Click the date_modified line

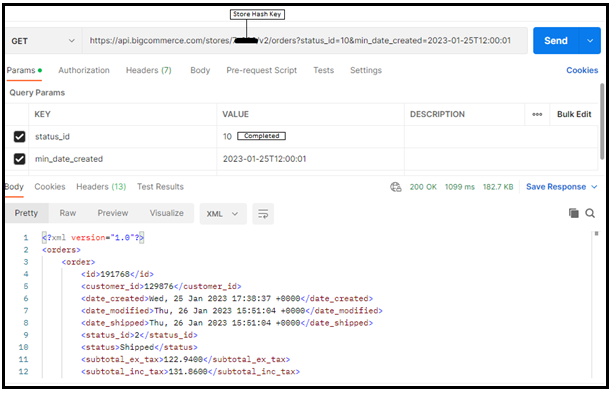coord(232,311)
